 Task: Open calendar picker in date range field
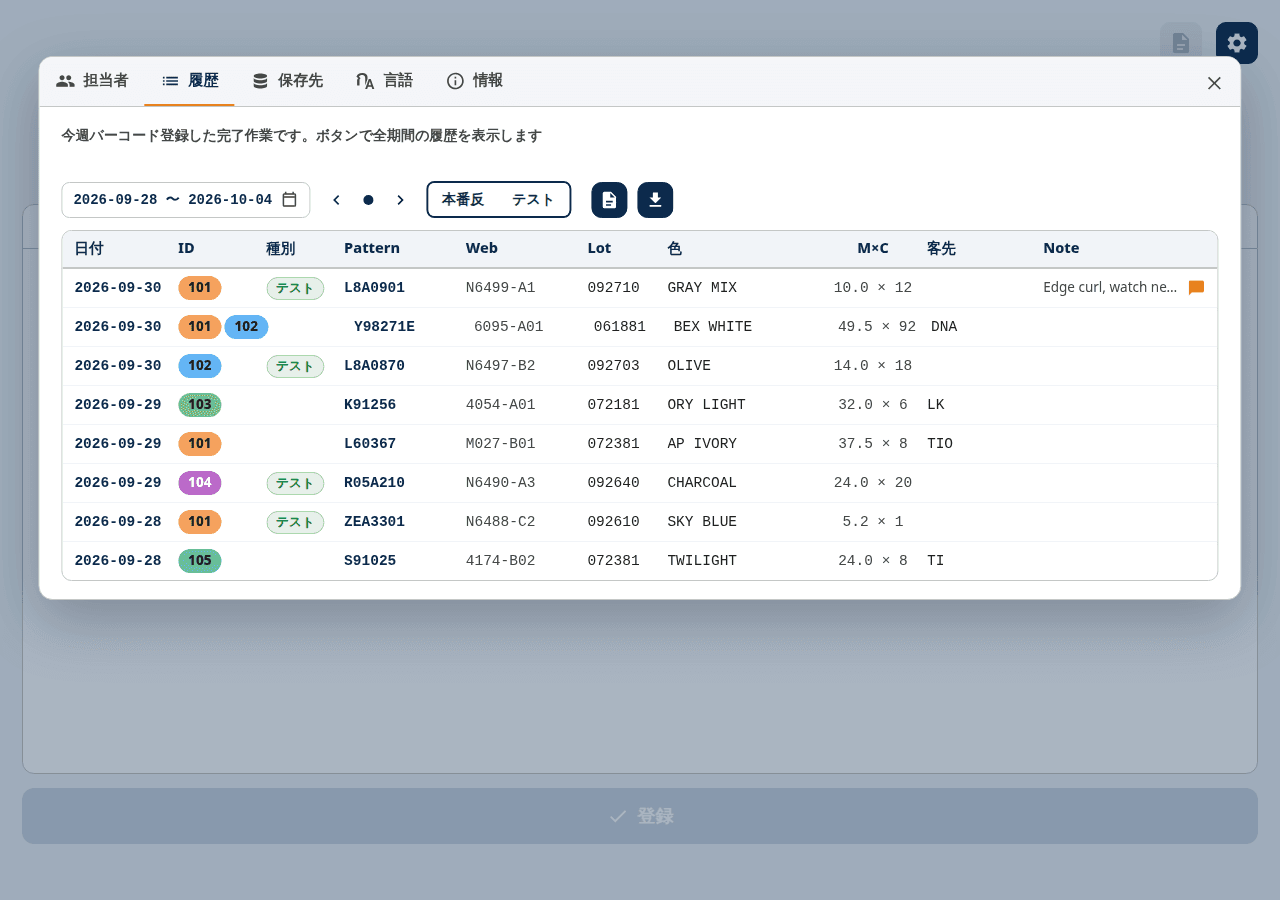tap(289, 200)
